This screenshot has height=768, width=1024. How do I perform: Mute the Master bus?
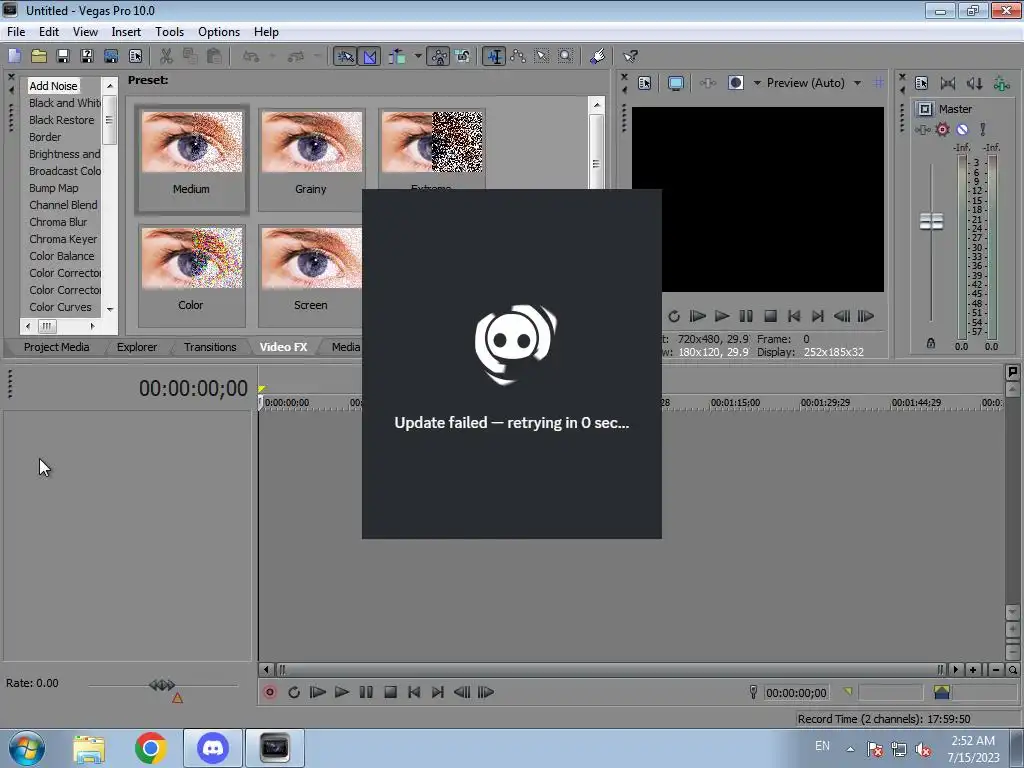pos(962,129)
